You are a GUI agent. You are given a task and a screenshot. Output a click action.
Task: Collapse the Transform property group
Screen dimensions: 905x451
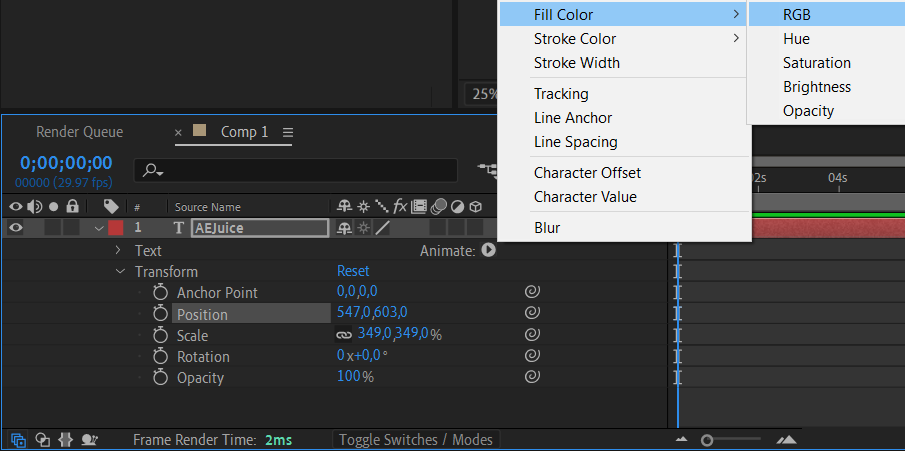point(119,272)
